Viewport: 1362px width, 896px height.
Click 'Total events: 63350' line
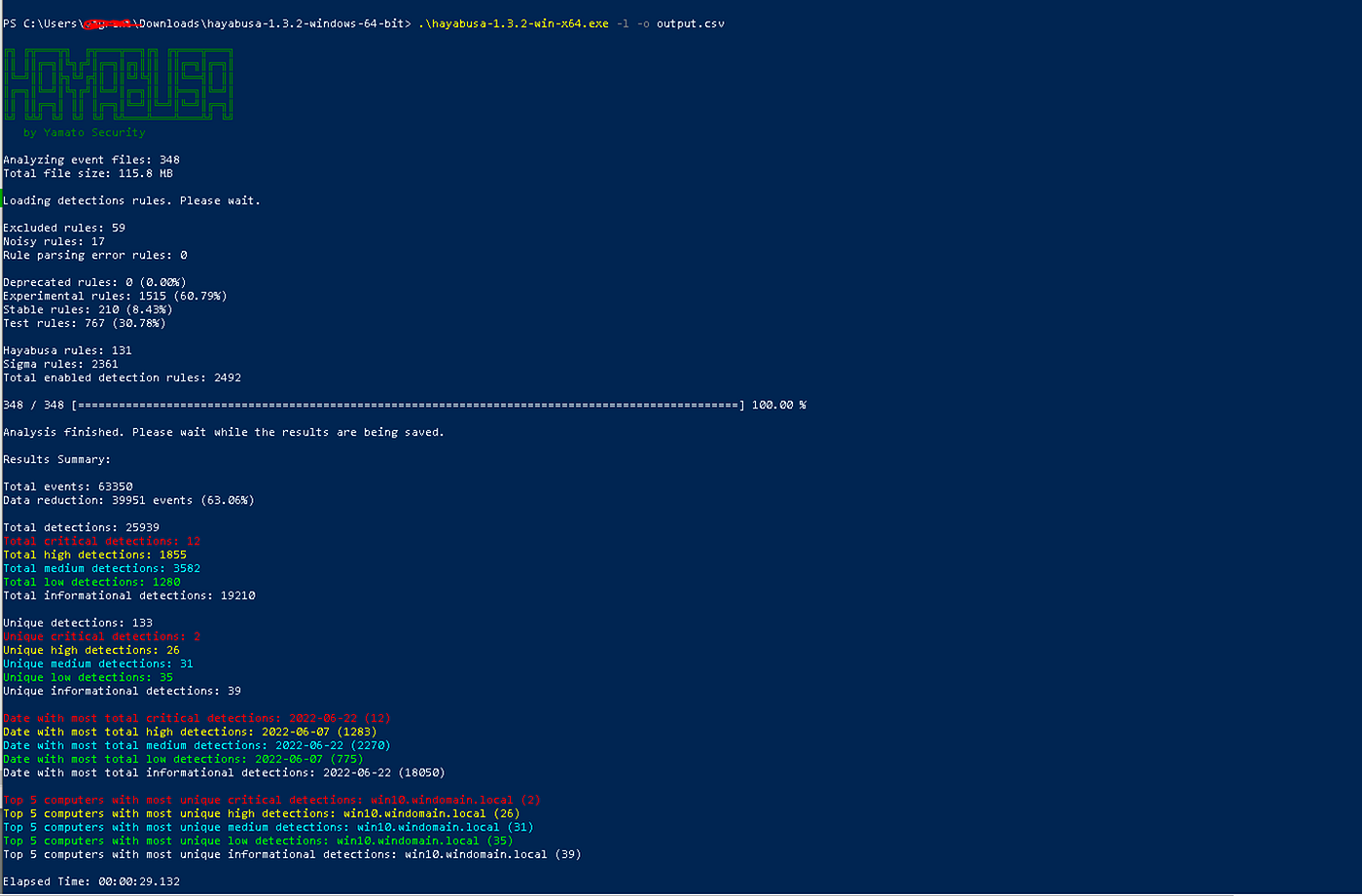pos(68,486)
